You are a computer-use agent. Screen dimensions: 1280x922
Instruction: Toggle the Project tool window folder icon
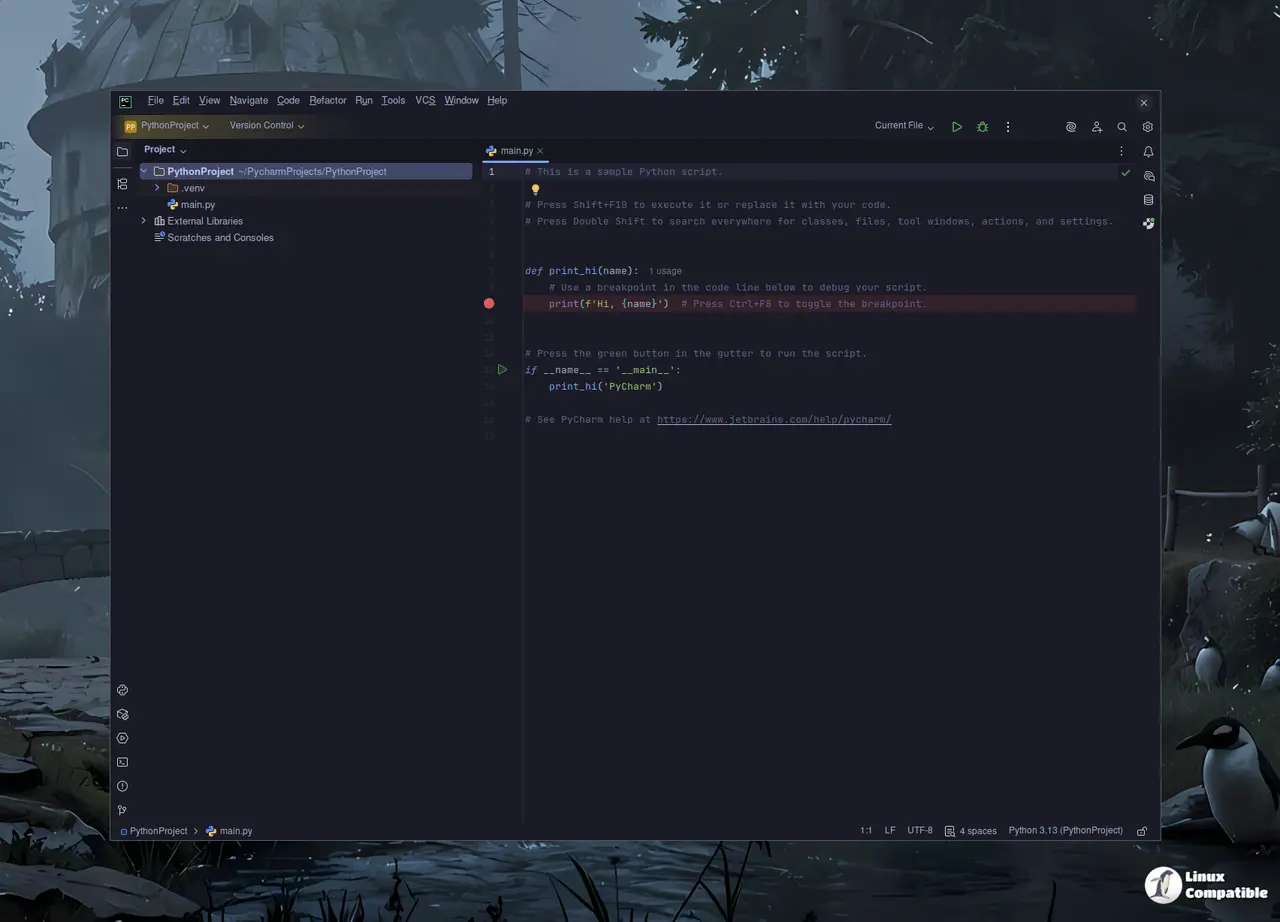coord(122,152)
